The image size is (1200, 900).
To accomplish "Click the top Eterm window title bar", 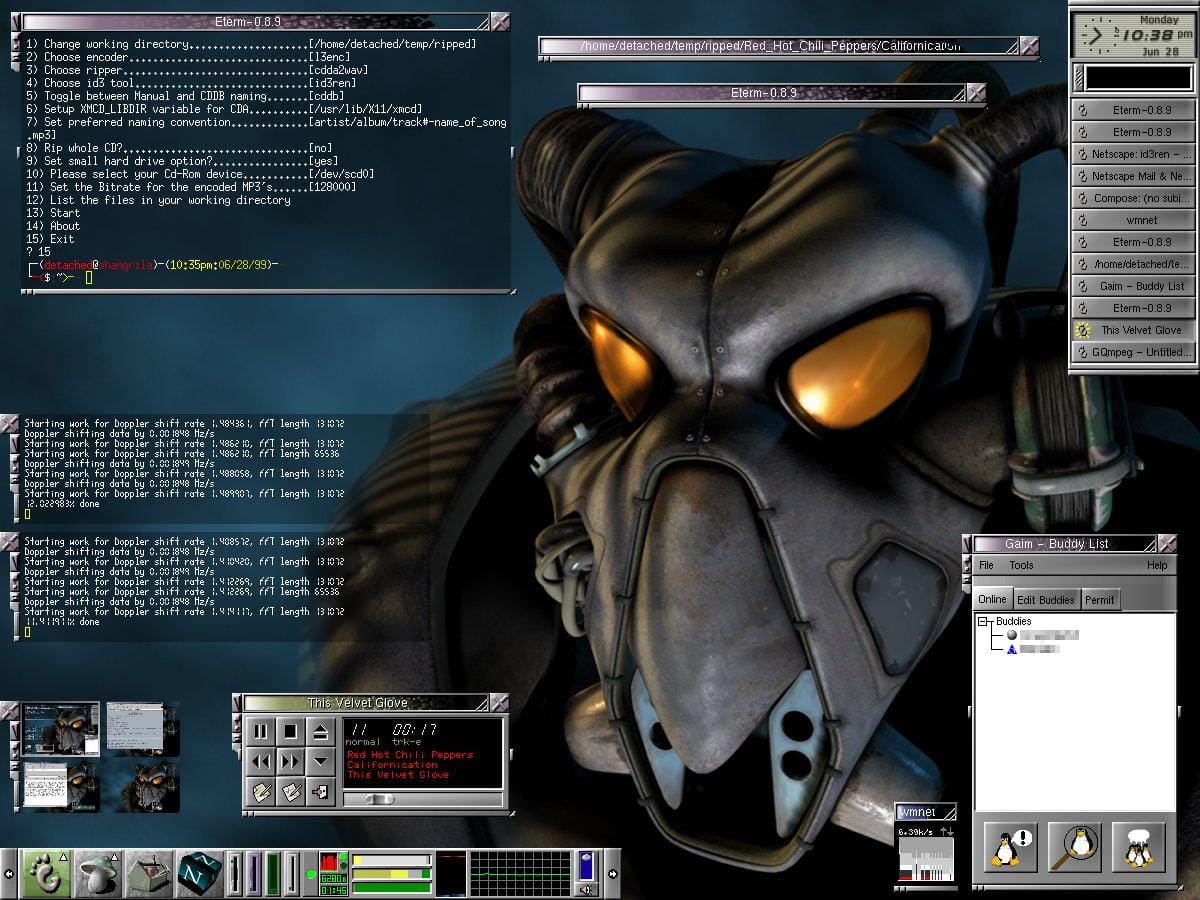I will point(255,21).
